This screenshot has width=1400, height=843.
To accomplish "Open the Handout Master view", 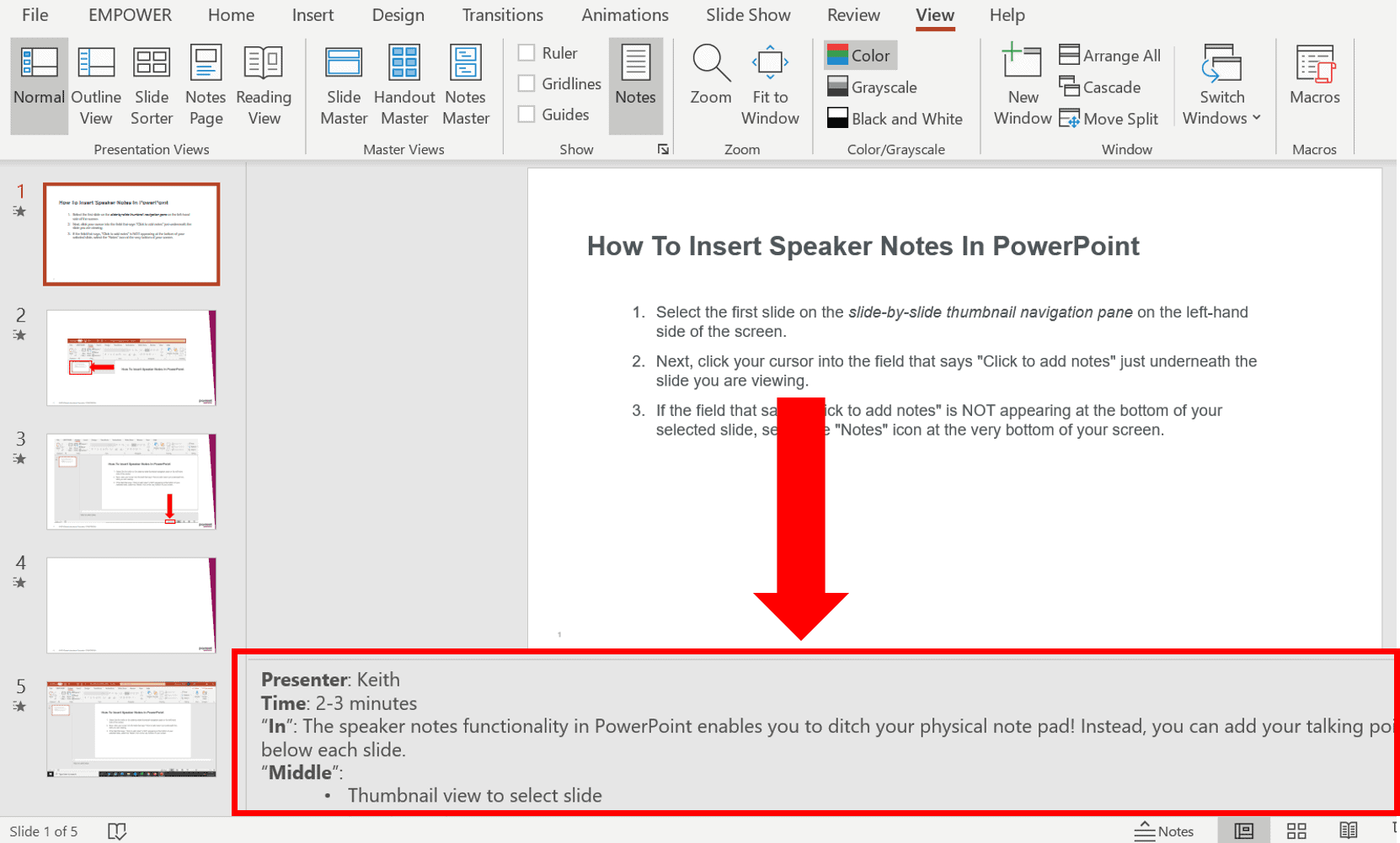I will click(x=403, y=84).
